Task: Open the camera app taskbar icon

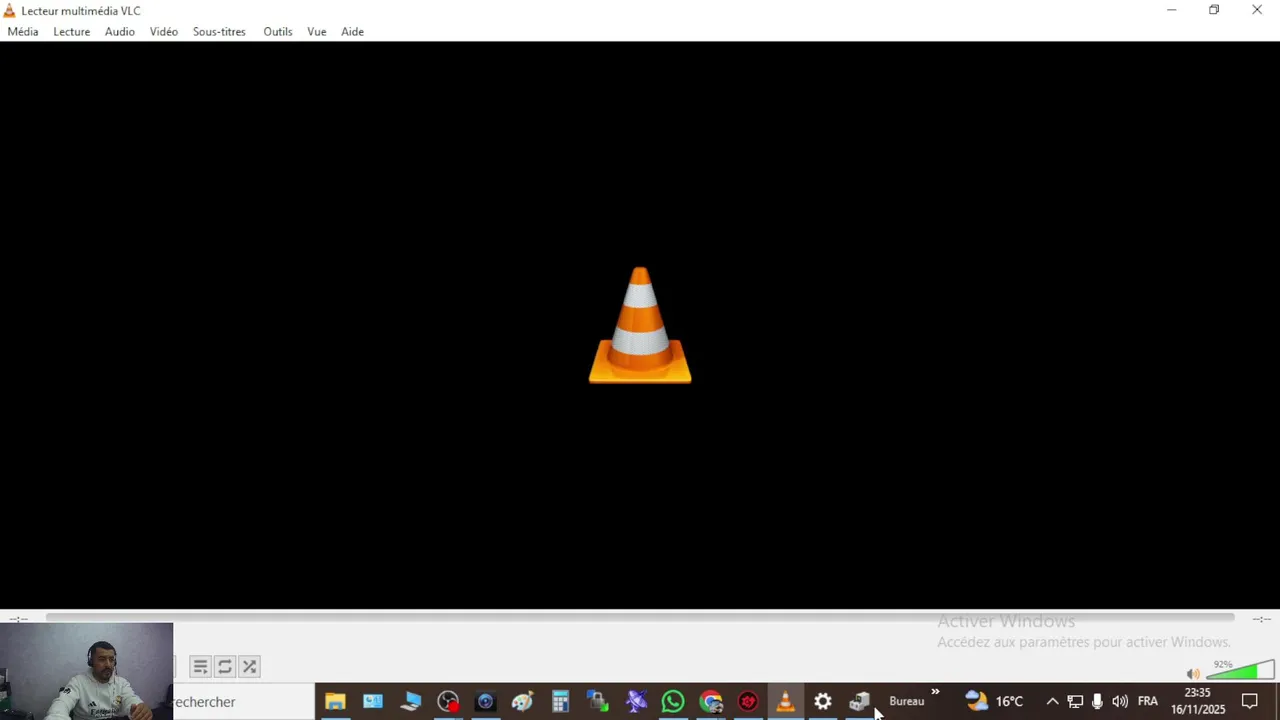Action: (485, 702)
